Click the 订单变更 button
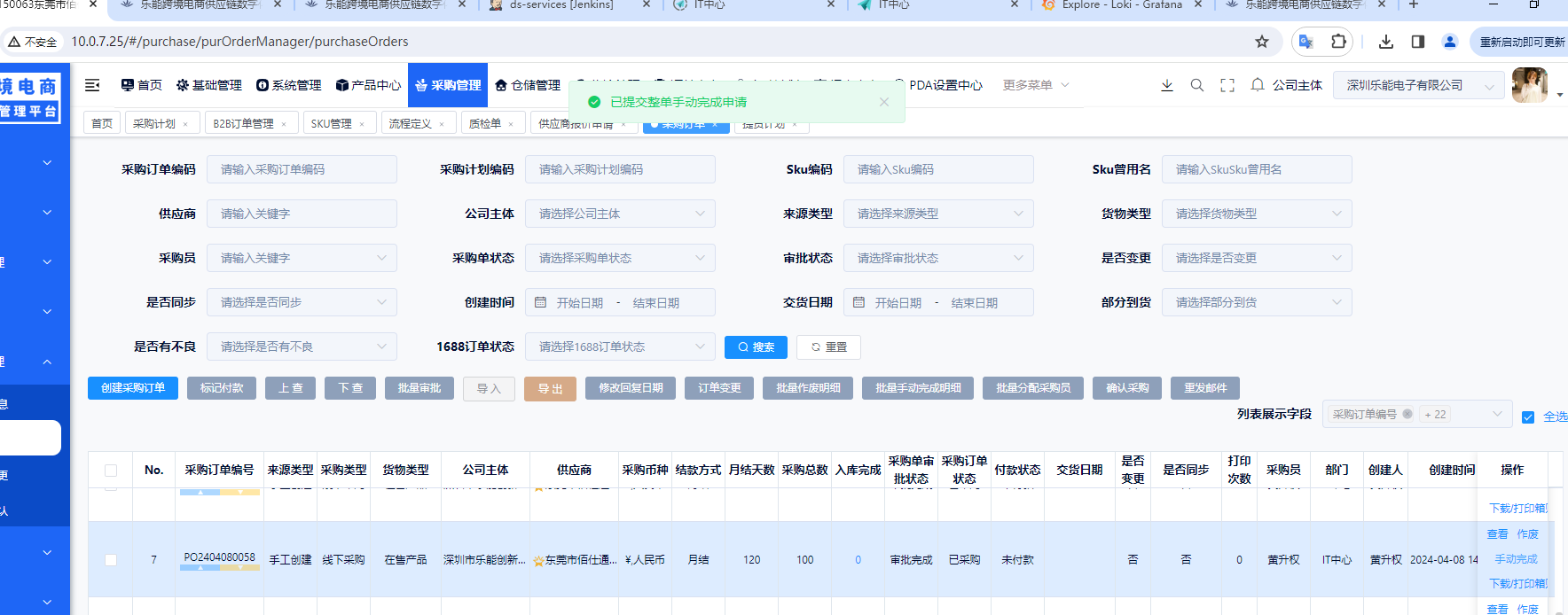This screenshot has height=615, width=1568. [x=719, y=388]
